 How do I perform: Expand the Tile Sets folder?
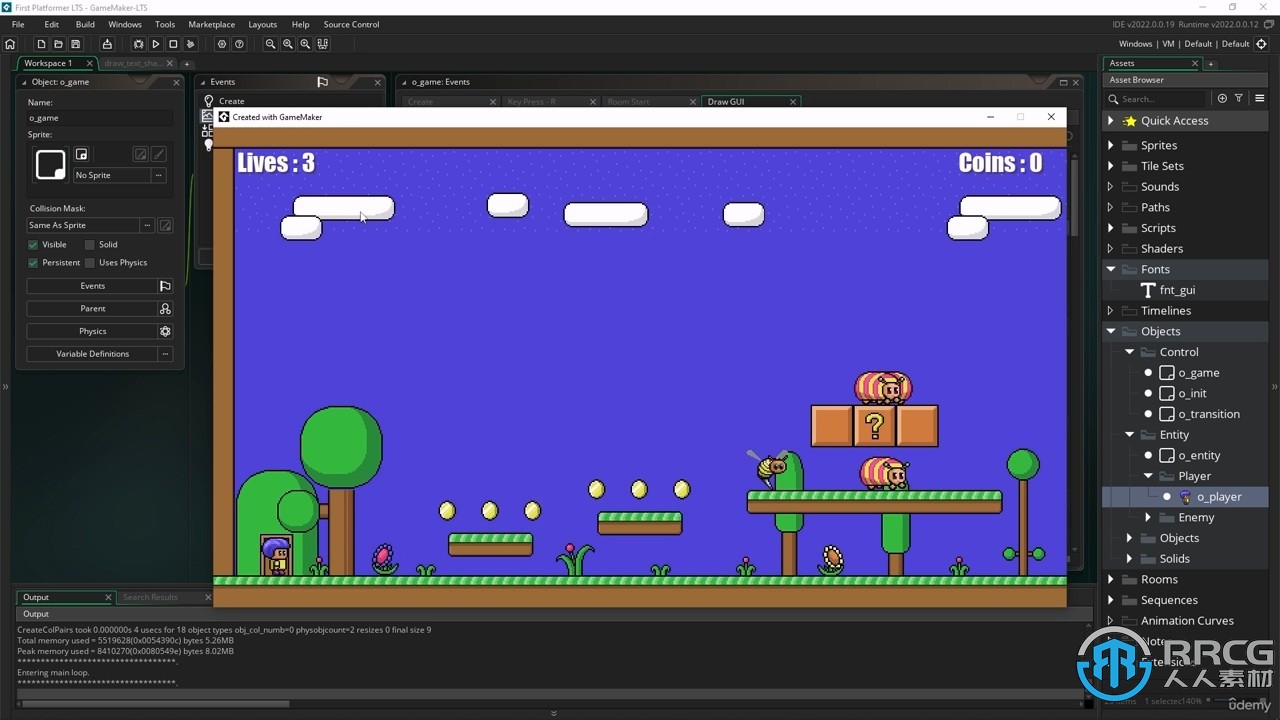point(1110,166)
